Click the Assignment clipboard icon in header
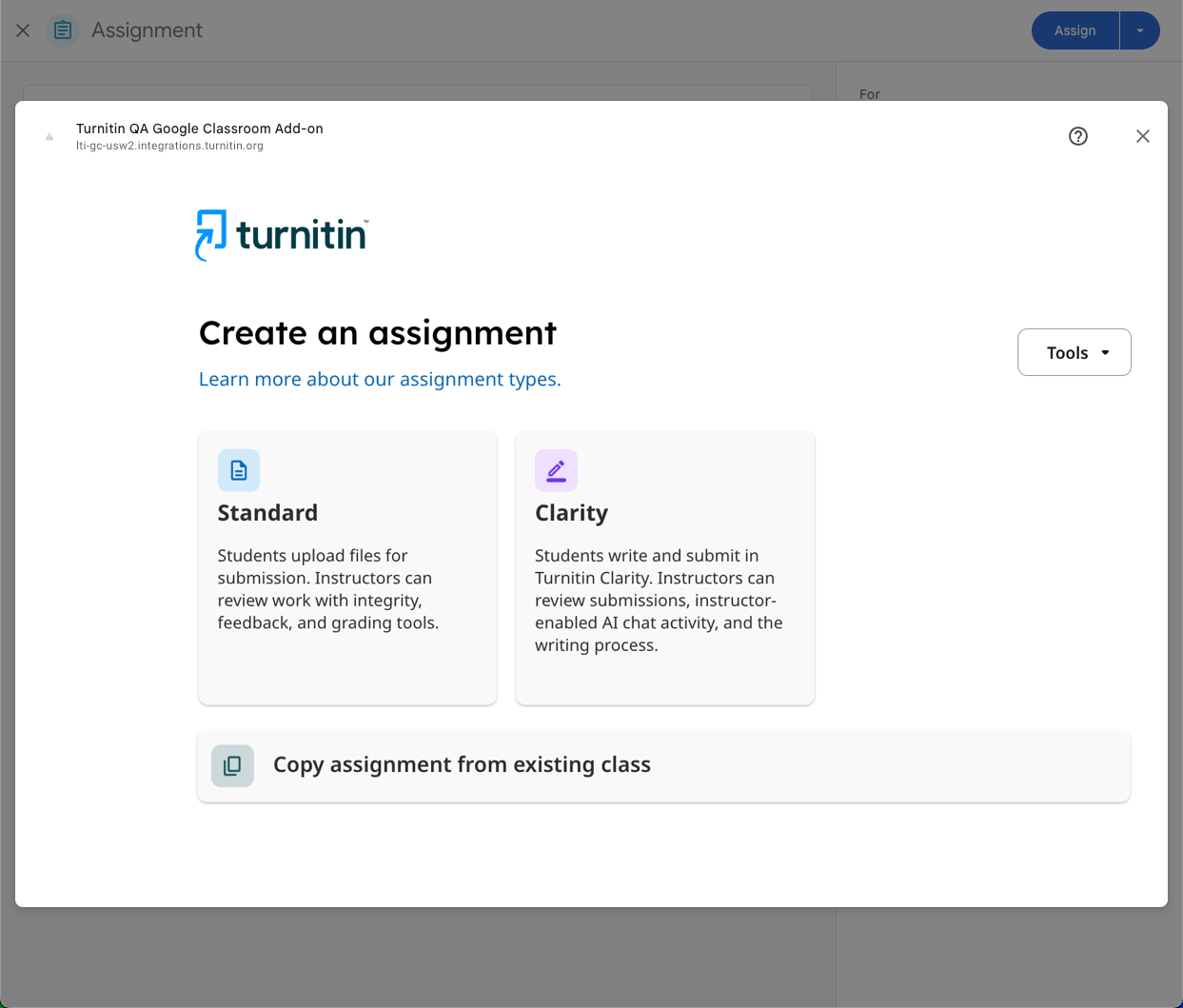The height and width of the screenshot is (1008, 1183). [x=63, y=30]
